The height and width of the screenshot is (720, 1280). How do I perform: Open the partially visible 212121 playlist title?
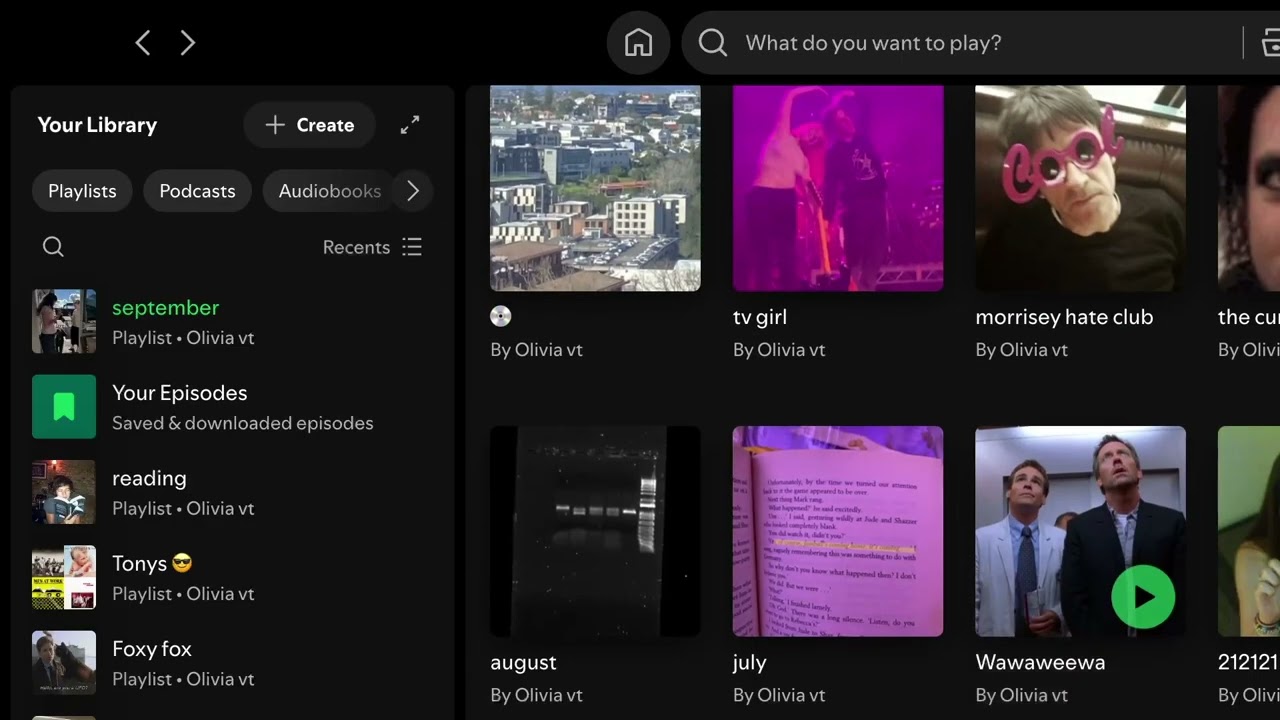[1249, 663]
